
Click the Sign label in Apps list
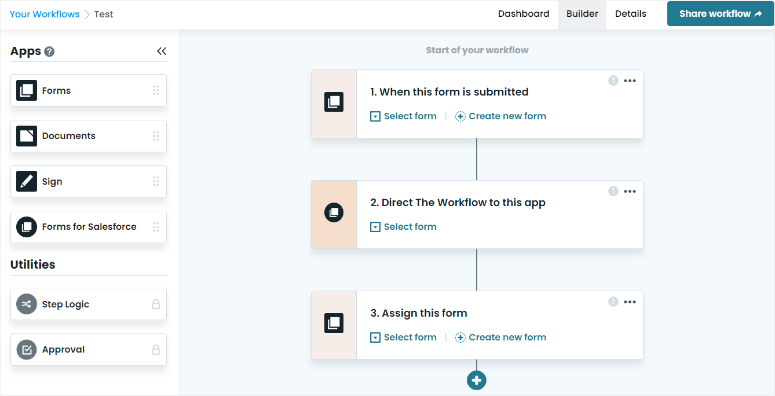pyautogui.click(x=52, y=181)
